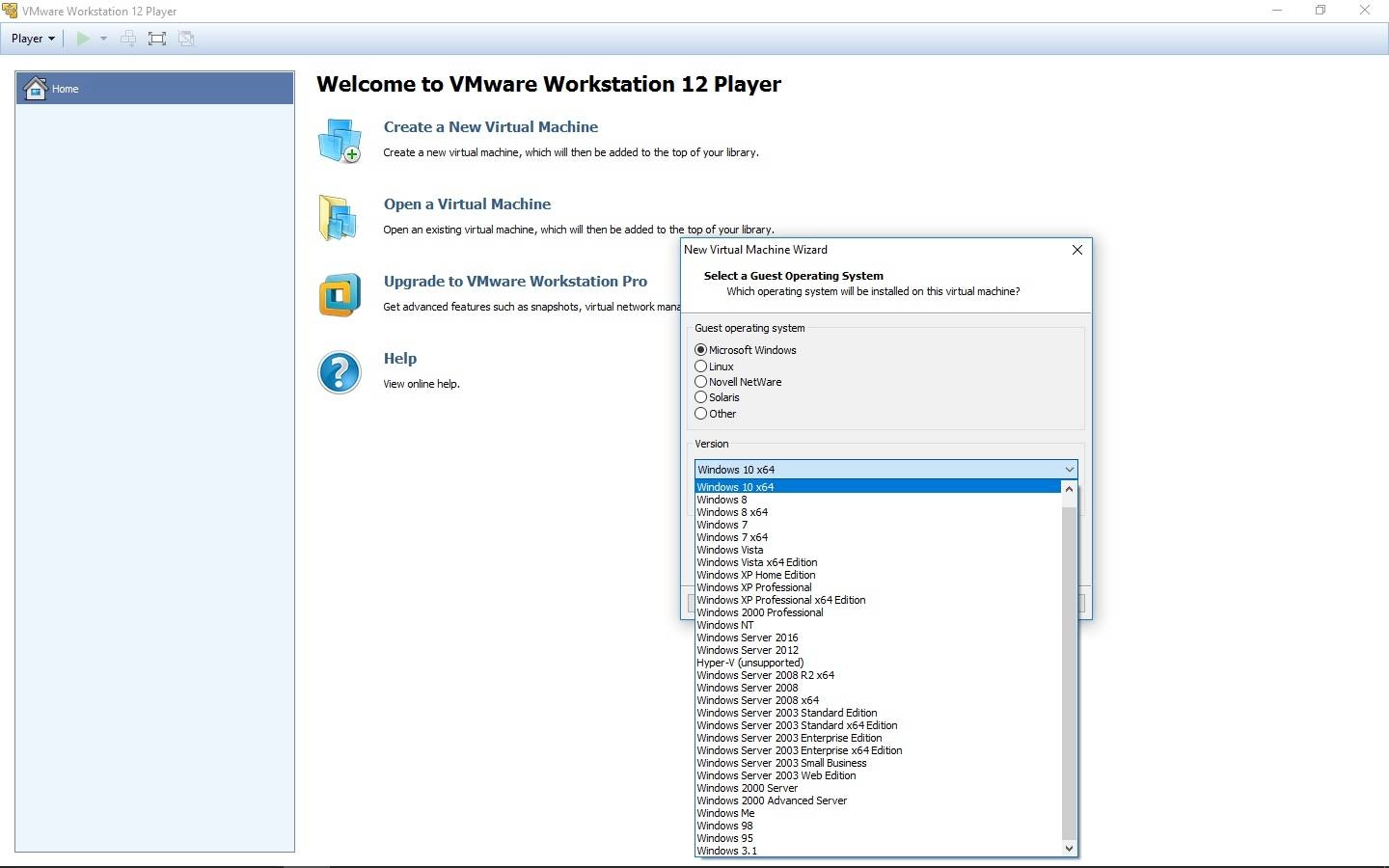Choose Windows 98 in the version list
The image size is (1389, 868).
tap(878, 826)
